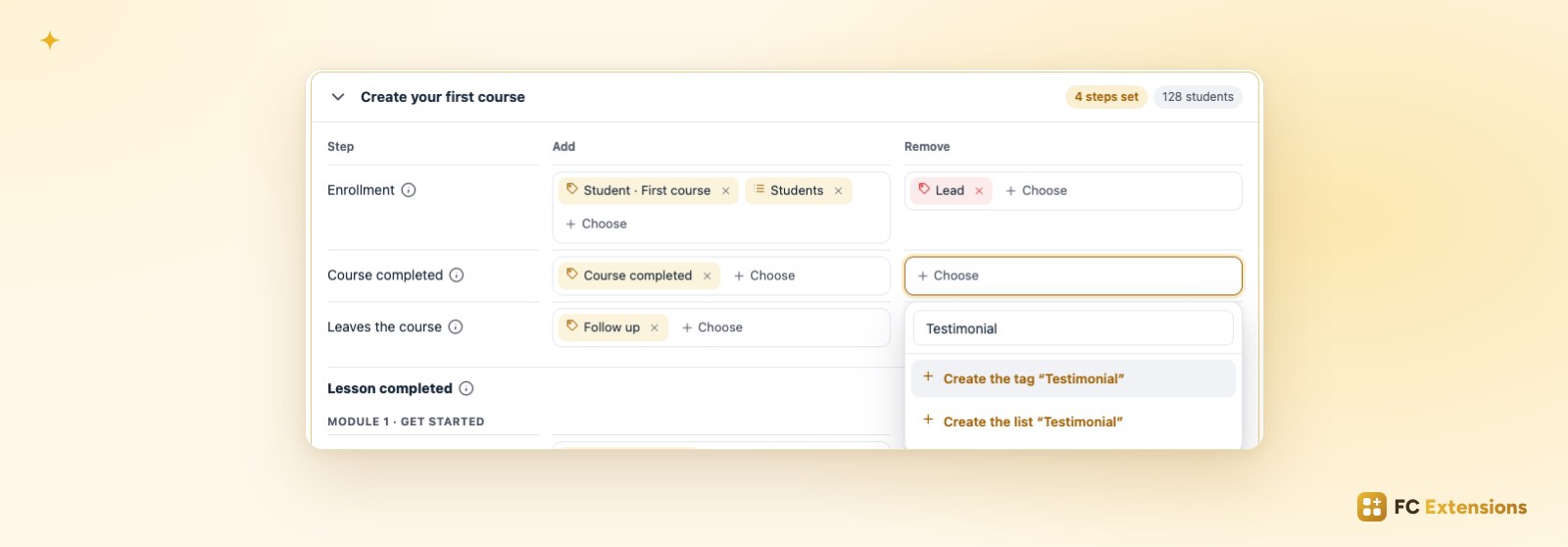Viewport: 1568px width, 547px height.
Task: Show info for Leaves the course
Action: pos(456,327)
